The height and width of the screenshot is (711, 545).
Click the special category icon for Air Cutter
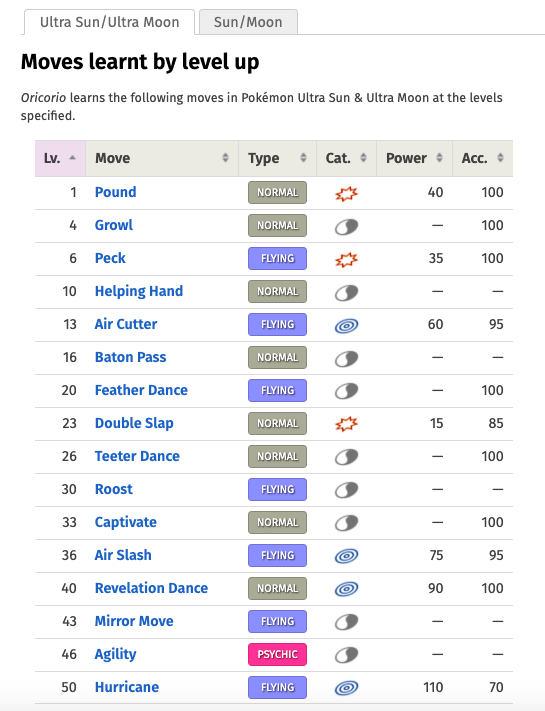(x=346, y=325)
